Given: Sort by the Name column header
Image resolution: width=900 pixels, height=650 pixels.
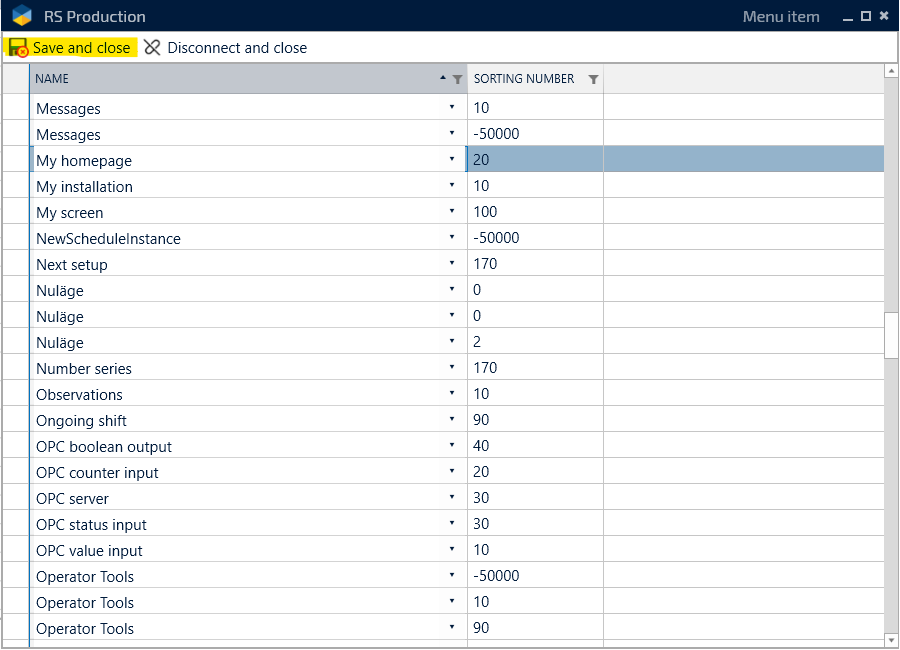Looking at the screenshot, I should pos(230,79).
